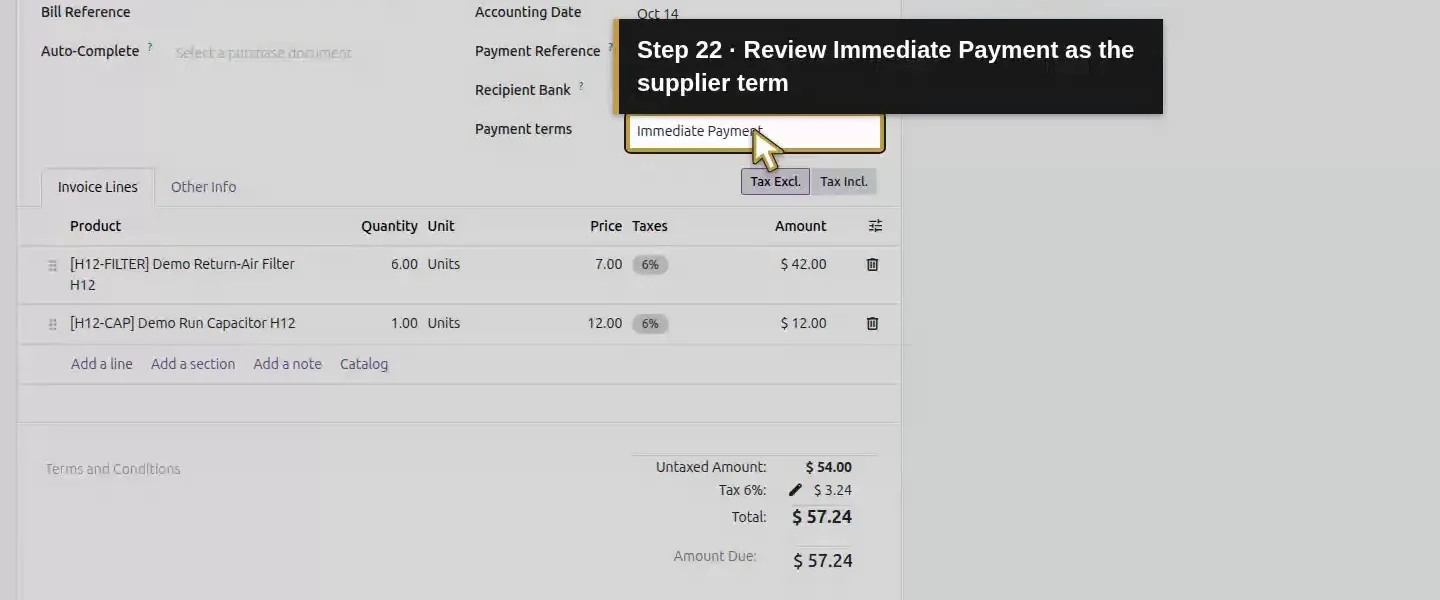The height and width of the screenshot is (600, 1440).
Task: Add a note to the invoice
Action: tap(287, 364)
